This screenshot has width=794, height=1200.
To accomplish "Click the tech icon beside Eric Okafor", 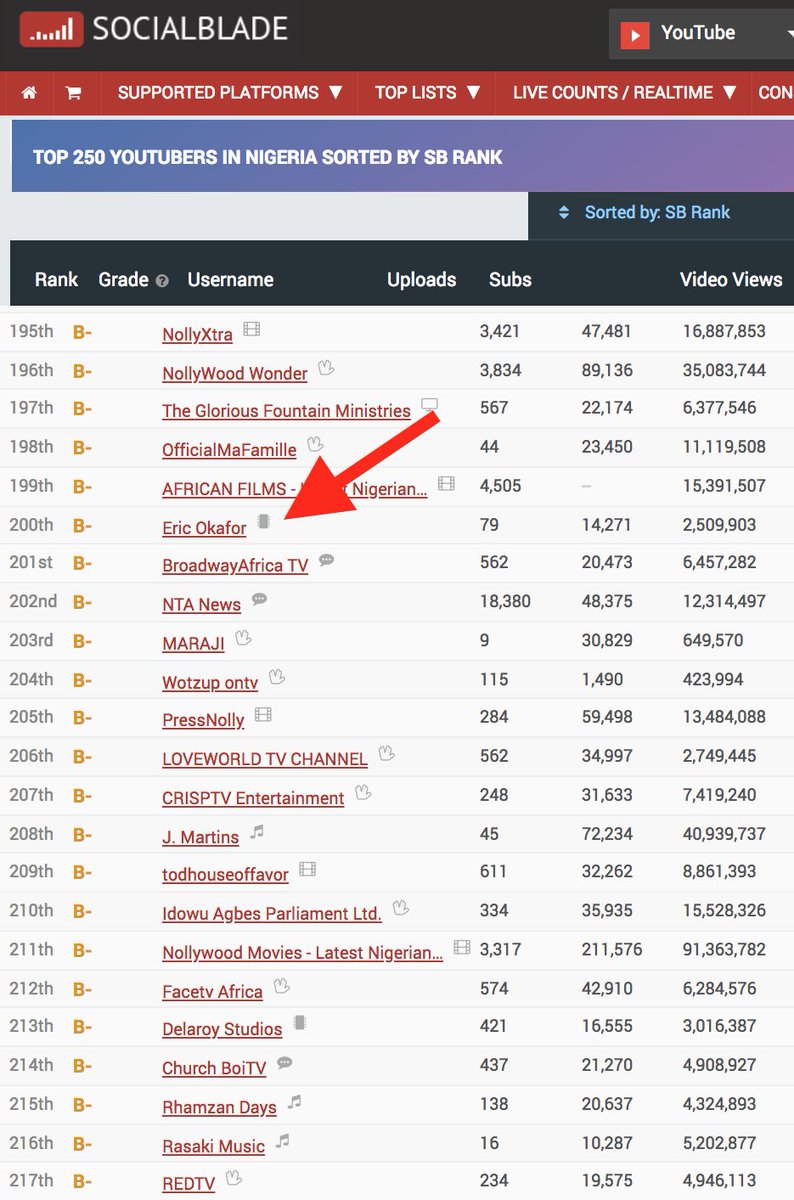I will click(x=264, y=521).
